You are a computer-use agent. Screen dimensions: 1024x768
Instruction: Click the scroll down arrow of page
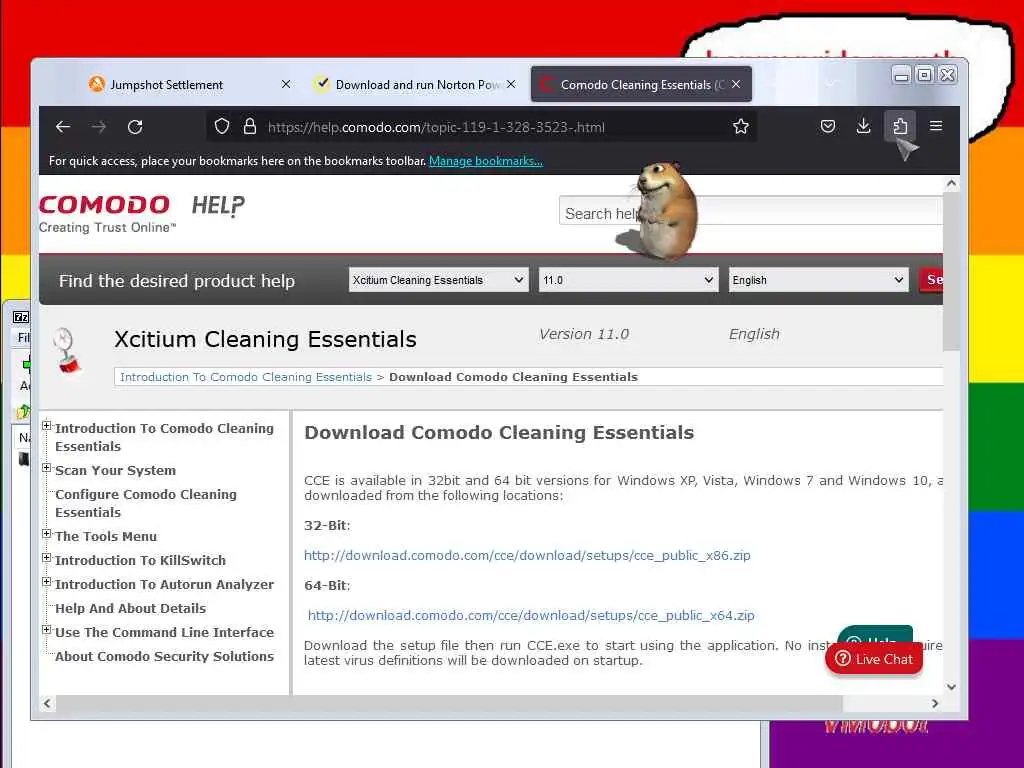(952, 687)
